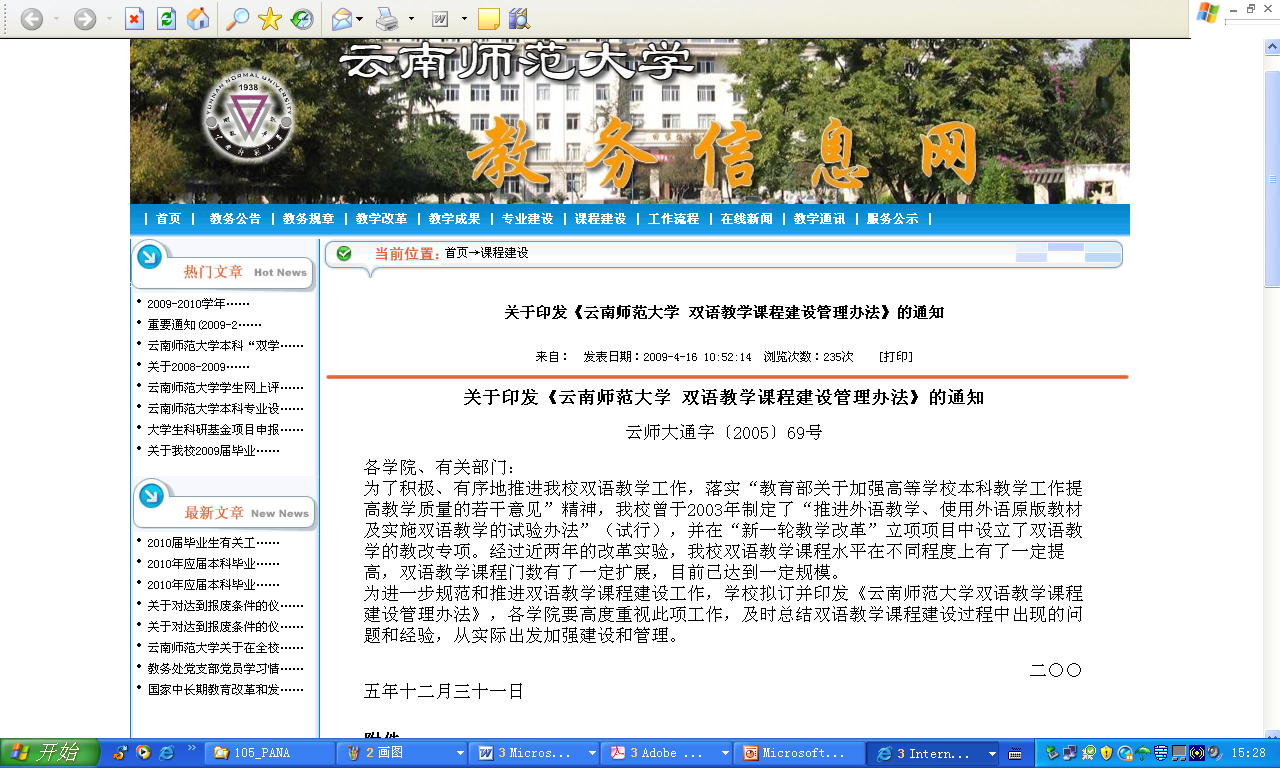Open hot article 2009-2010学年……

198,303
